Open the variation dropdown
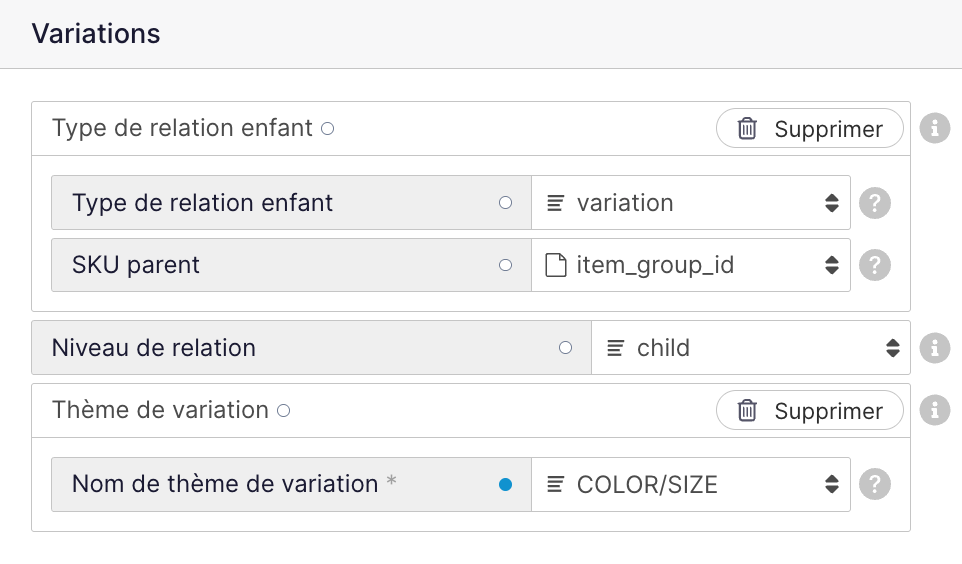The height and width of the screenshot is (564, 962). [x=691, y=203]
